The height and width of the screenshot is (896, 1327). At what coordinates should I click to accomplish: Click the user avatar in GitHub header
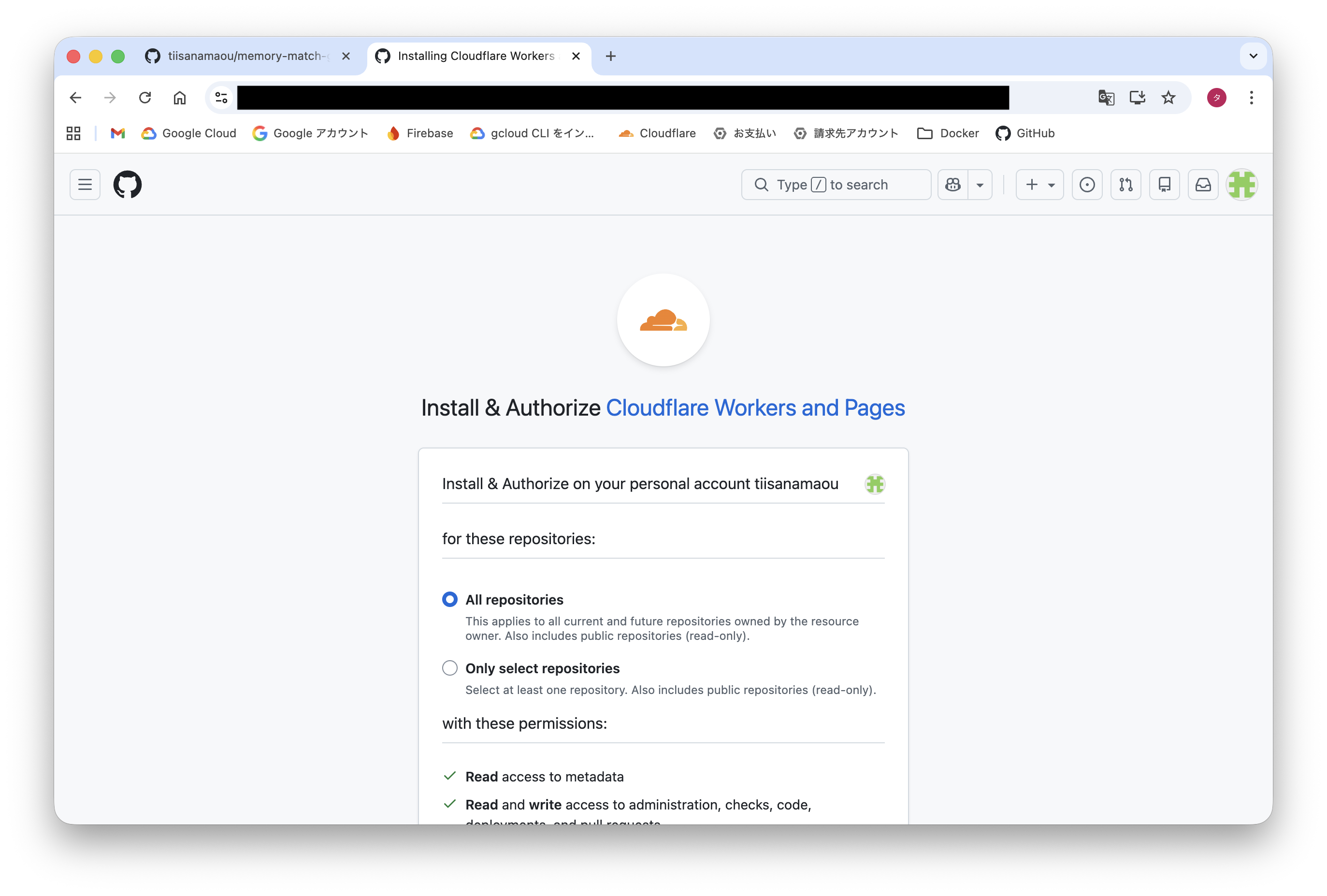point(1241,185)
